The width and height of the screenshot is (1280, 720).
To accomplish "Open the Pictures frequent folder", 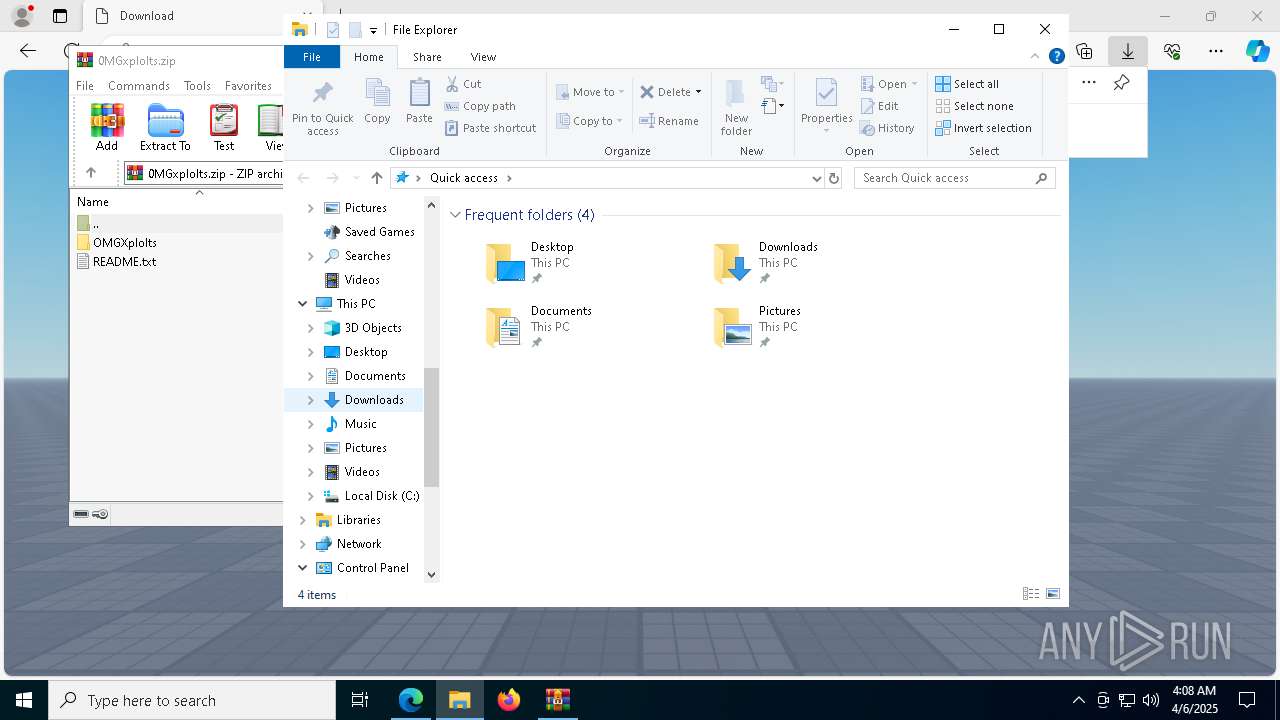I will 757,327.
